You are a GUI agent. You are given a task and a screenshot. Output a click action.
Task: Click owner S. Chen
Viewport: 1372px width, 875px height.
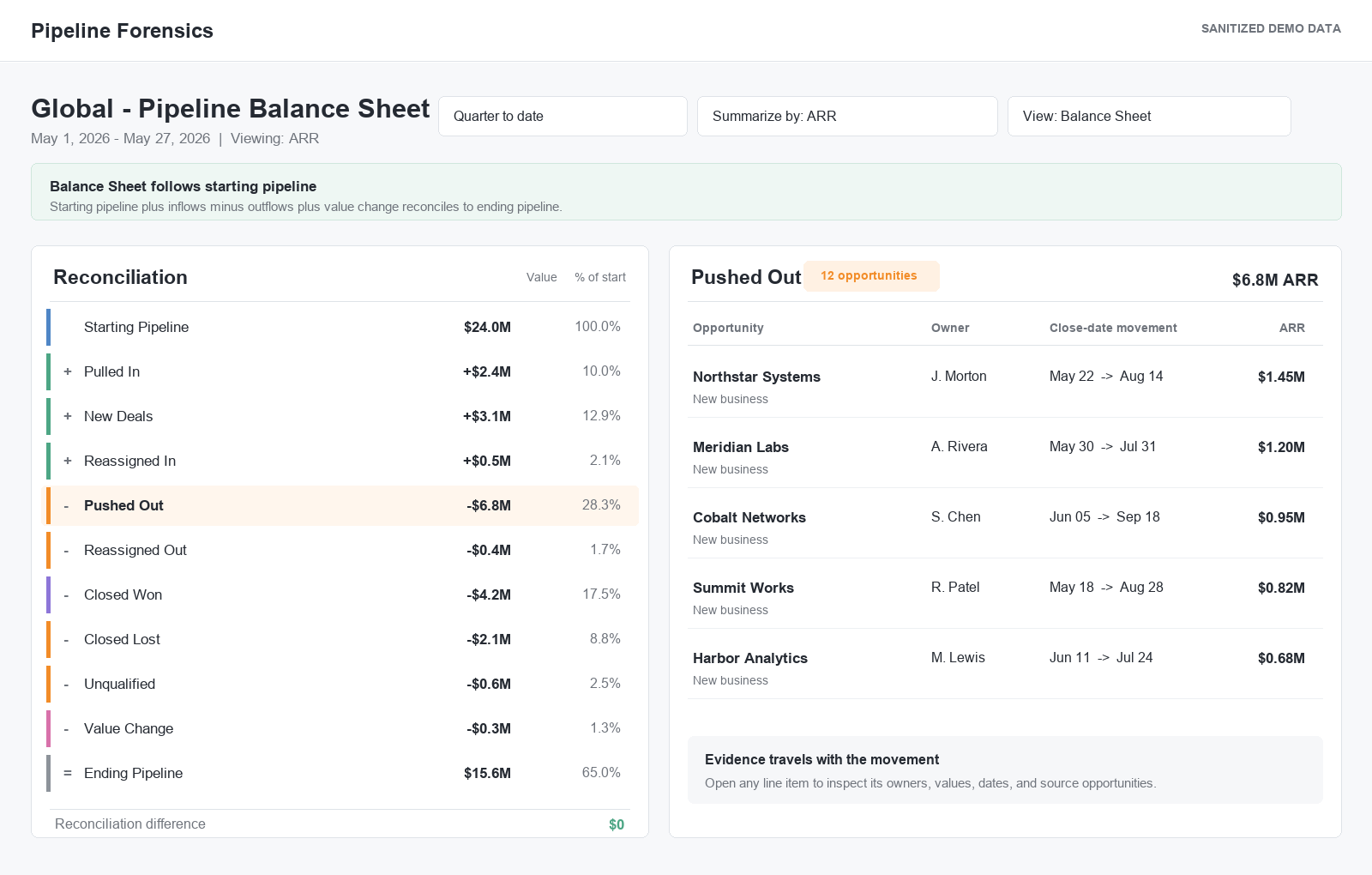click(x=956, y=516)
